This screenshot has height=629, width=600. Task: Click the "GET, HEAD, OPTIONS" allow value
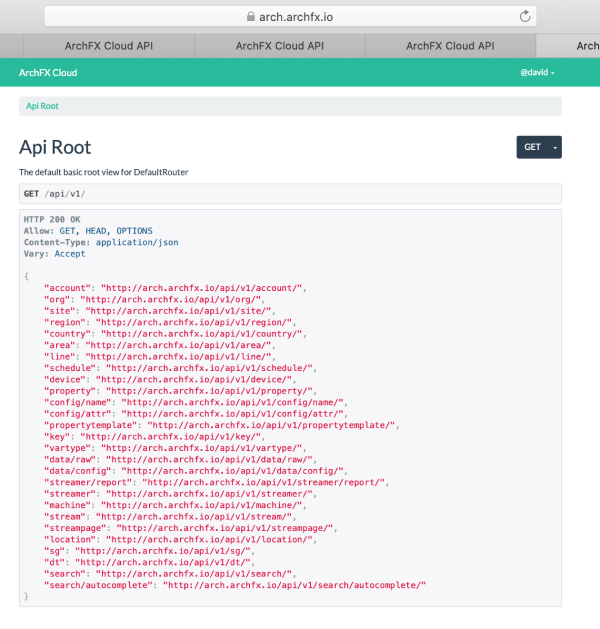[106, 231]
